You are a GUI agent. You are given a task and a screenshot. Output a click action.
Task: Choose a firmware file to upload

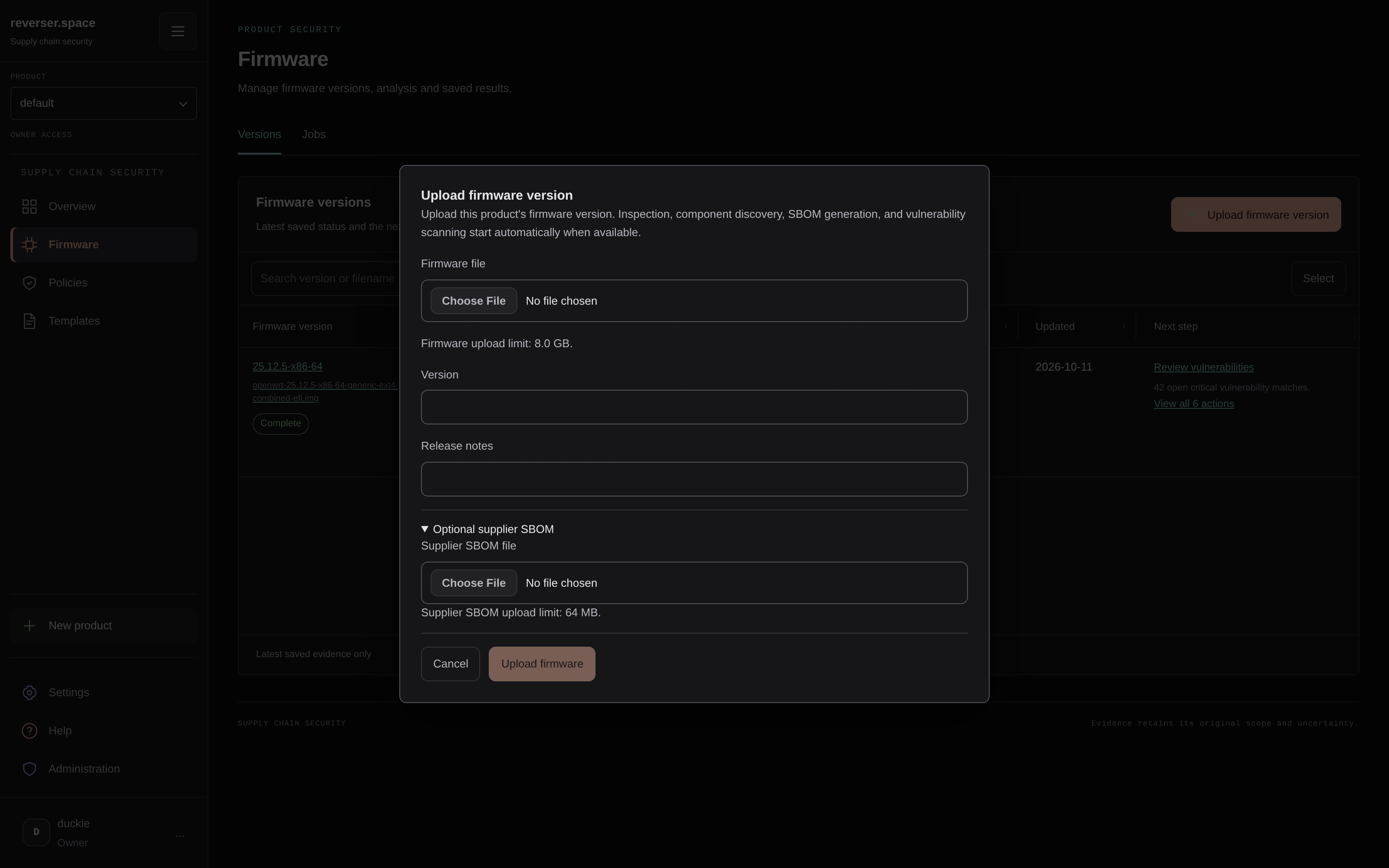[x=474, y=301]
